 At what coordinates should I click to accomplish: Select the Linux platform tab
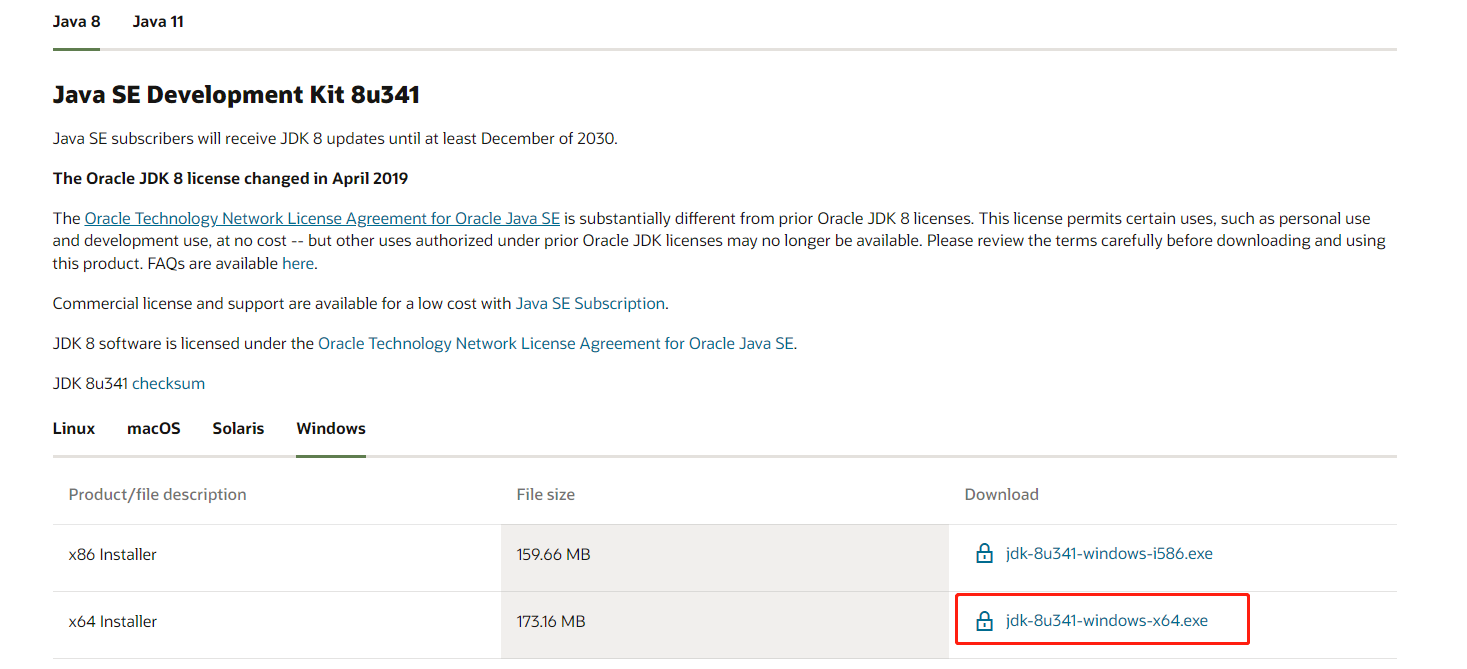coord(74,428)
